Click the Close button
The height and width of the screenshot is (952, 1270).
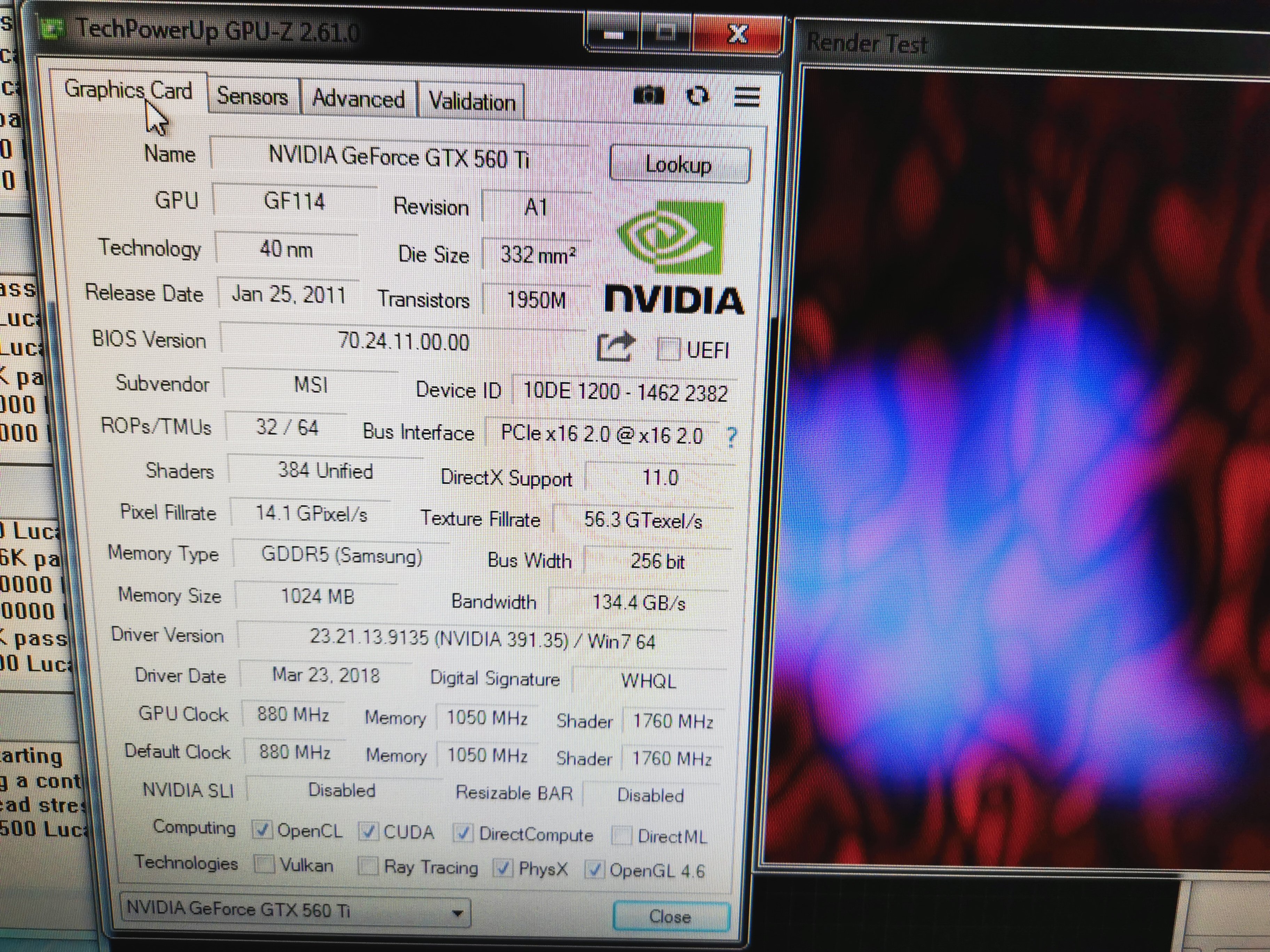point(670,917)
